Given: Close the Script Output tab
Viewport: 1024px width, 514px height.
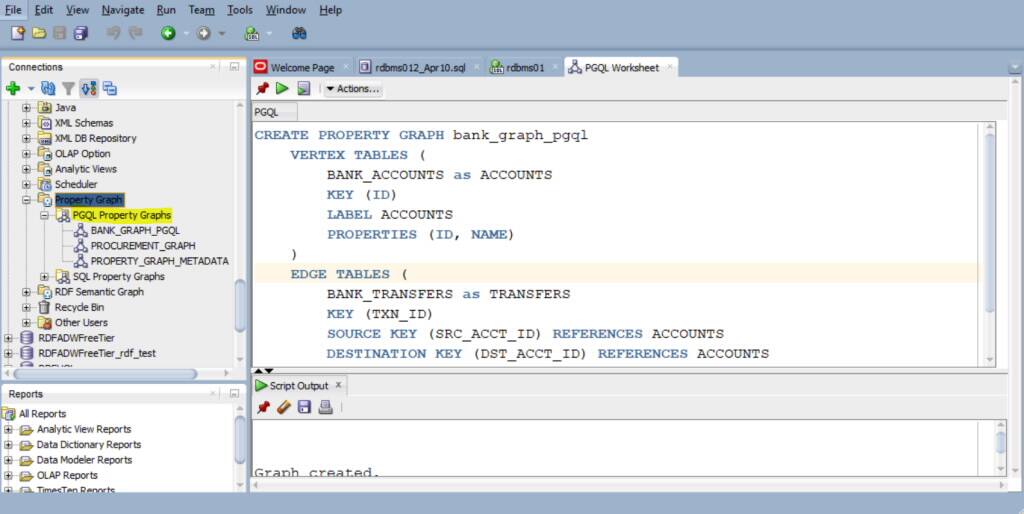Looking at the screenshot, I should click(338, 385).
